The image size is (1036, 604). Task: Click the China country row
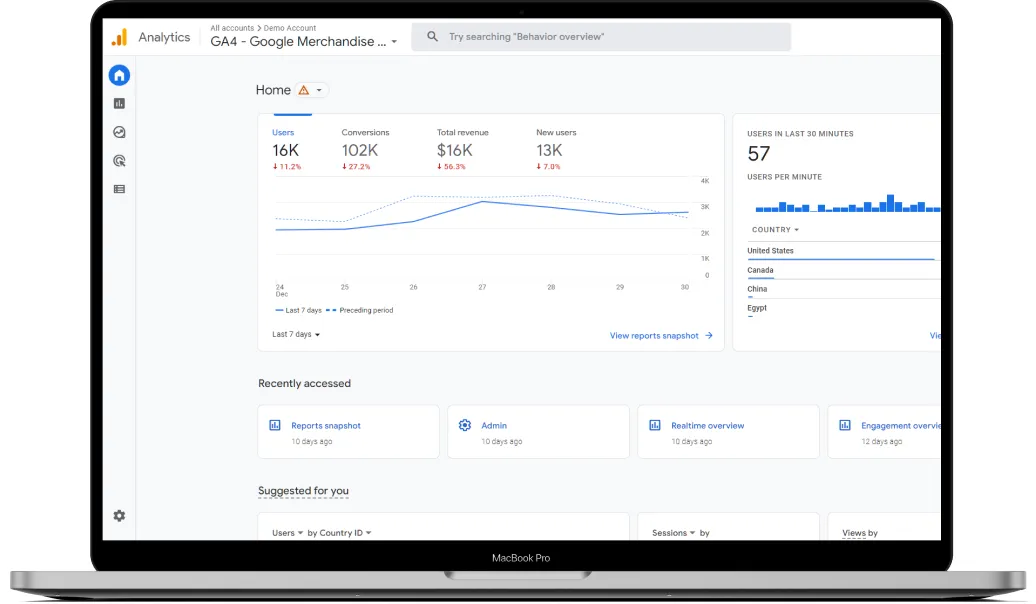pyautogui.click(x=844, y=289)
